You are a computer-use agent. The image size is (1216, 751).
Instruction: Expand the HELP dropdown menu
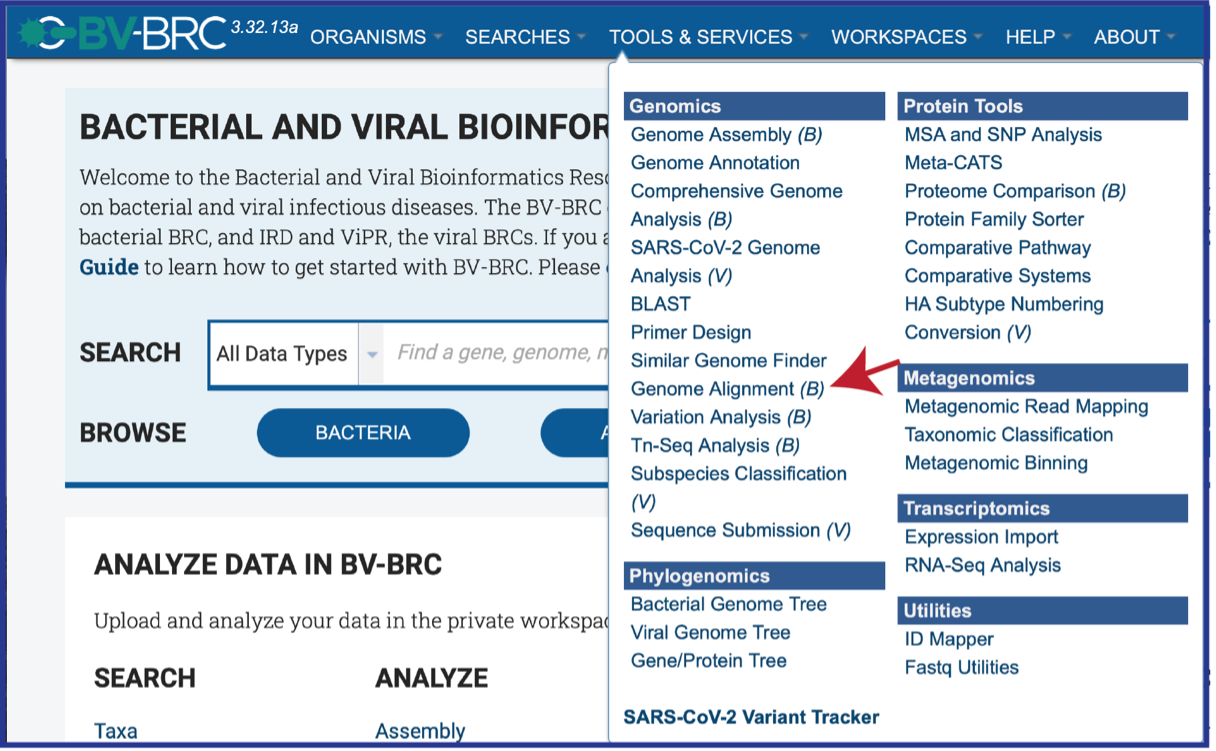tap(1038, 37)
